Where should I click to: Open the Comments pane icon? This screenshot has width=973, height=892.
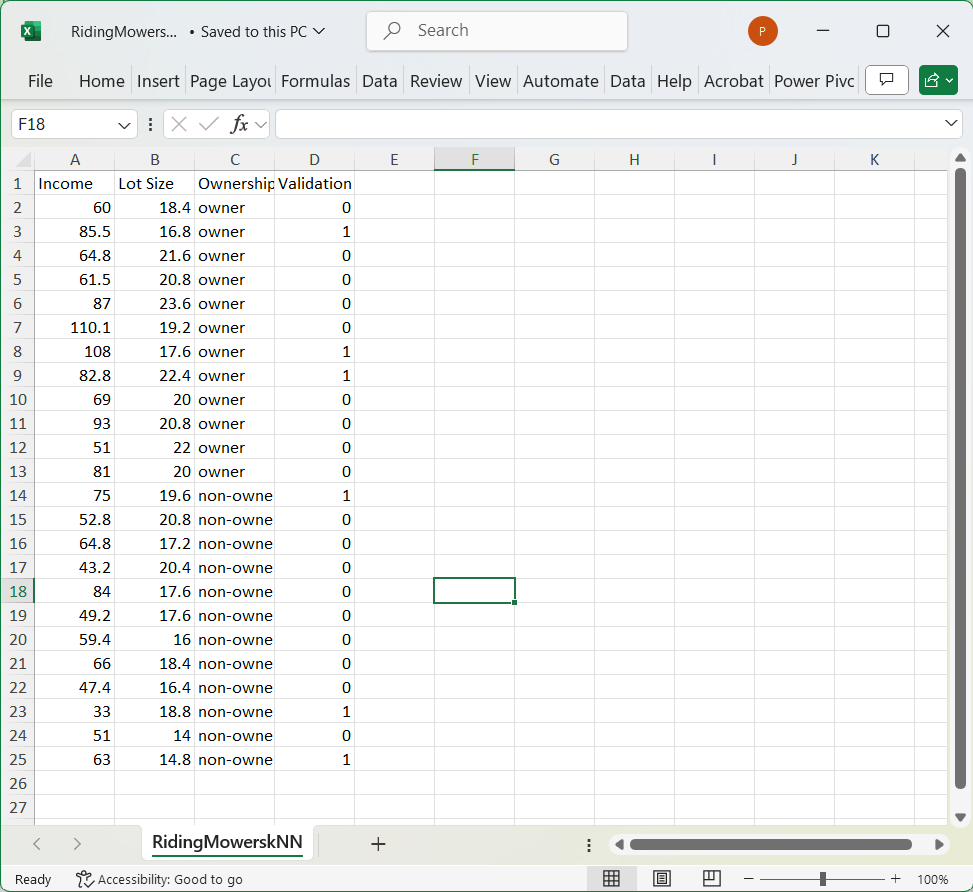[x=886, y=80]
